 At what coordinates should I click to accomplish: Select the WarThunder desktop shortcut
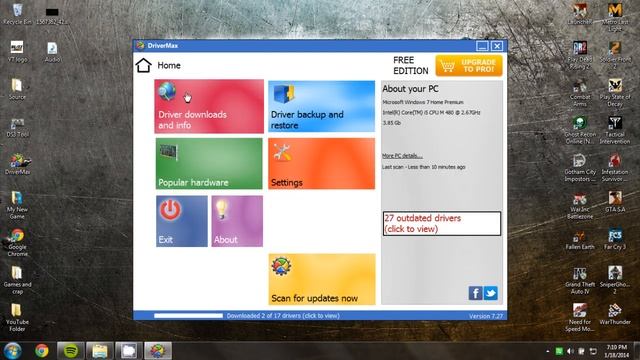tap(615, 314)
